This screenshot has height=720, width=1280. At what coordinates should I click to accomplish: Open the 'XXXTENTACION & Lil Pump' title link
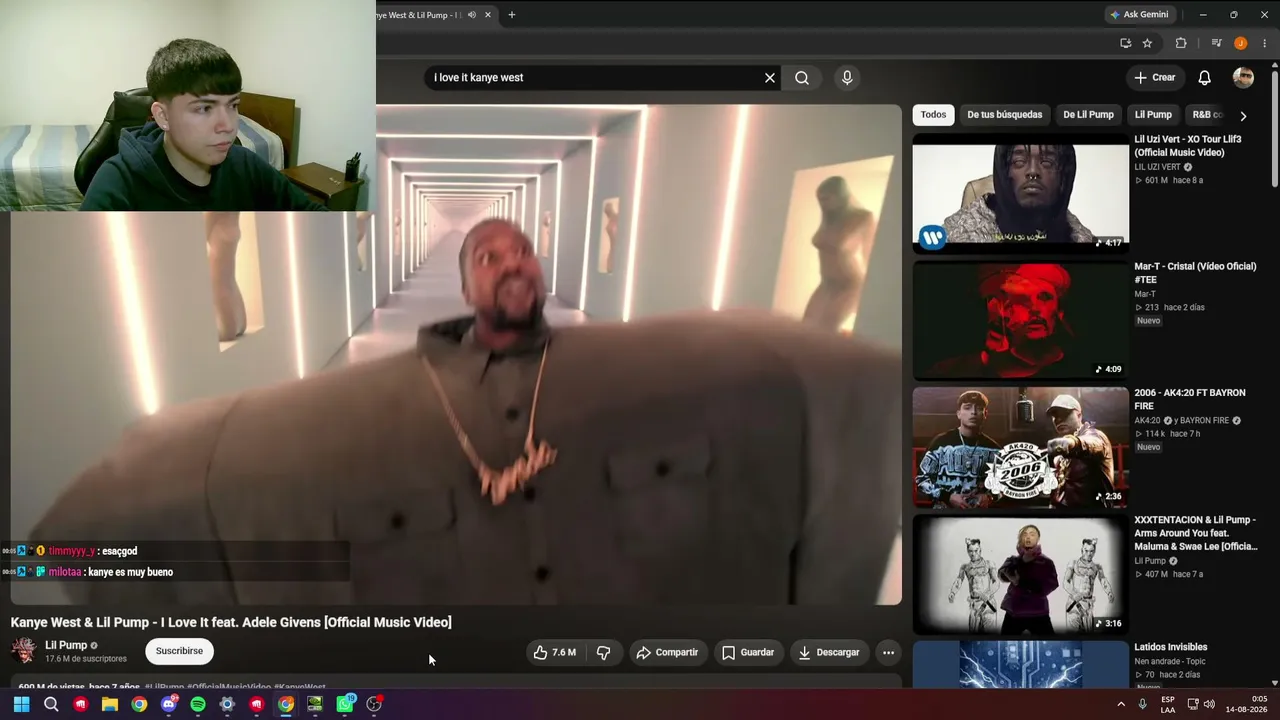pyautogui.click(x=1196, y=534)
